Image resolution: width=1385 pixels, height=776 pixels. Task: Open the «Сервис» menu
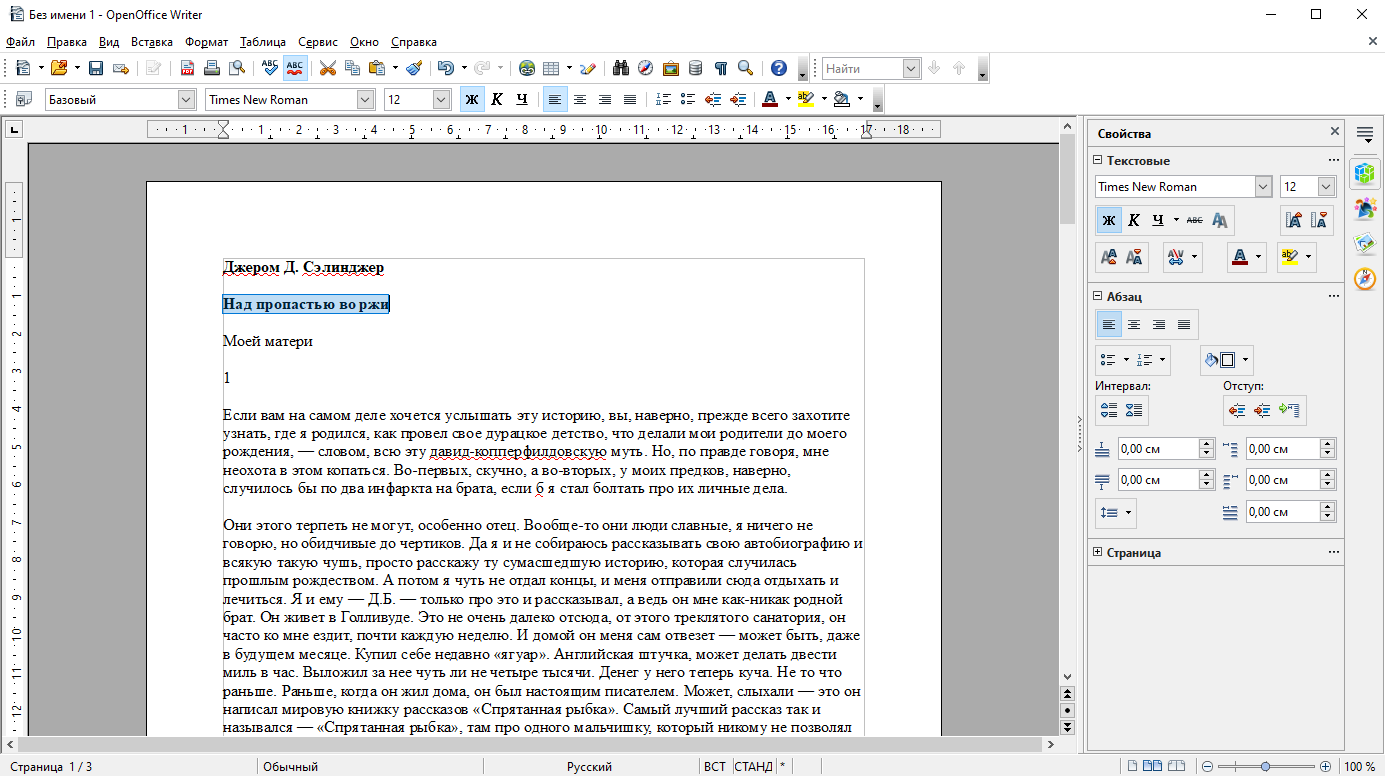[x=318, y=42]
